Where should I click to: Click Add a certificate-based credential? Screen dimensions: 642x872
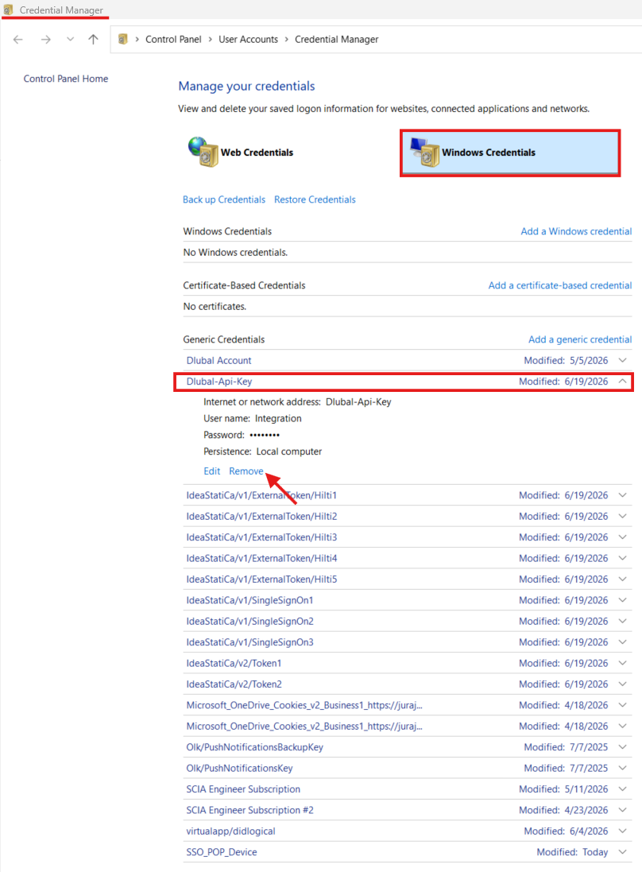560,285
